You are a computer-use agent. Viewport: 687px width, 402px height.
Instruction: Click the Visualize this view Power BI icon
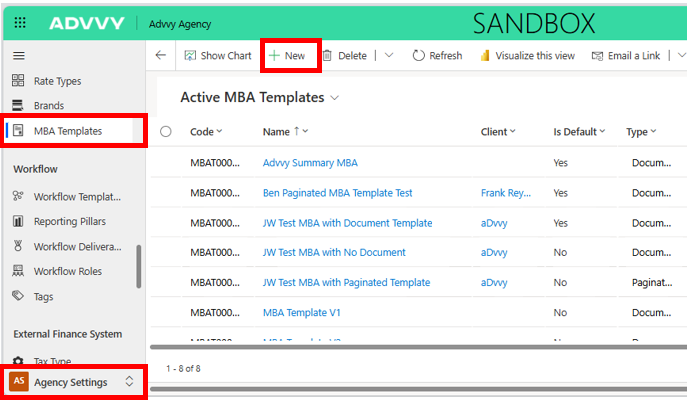pos(485,55)
